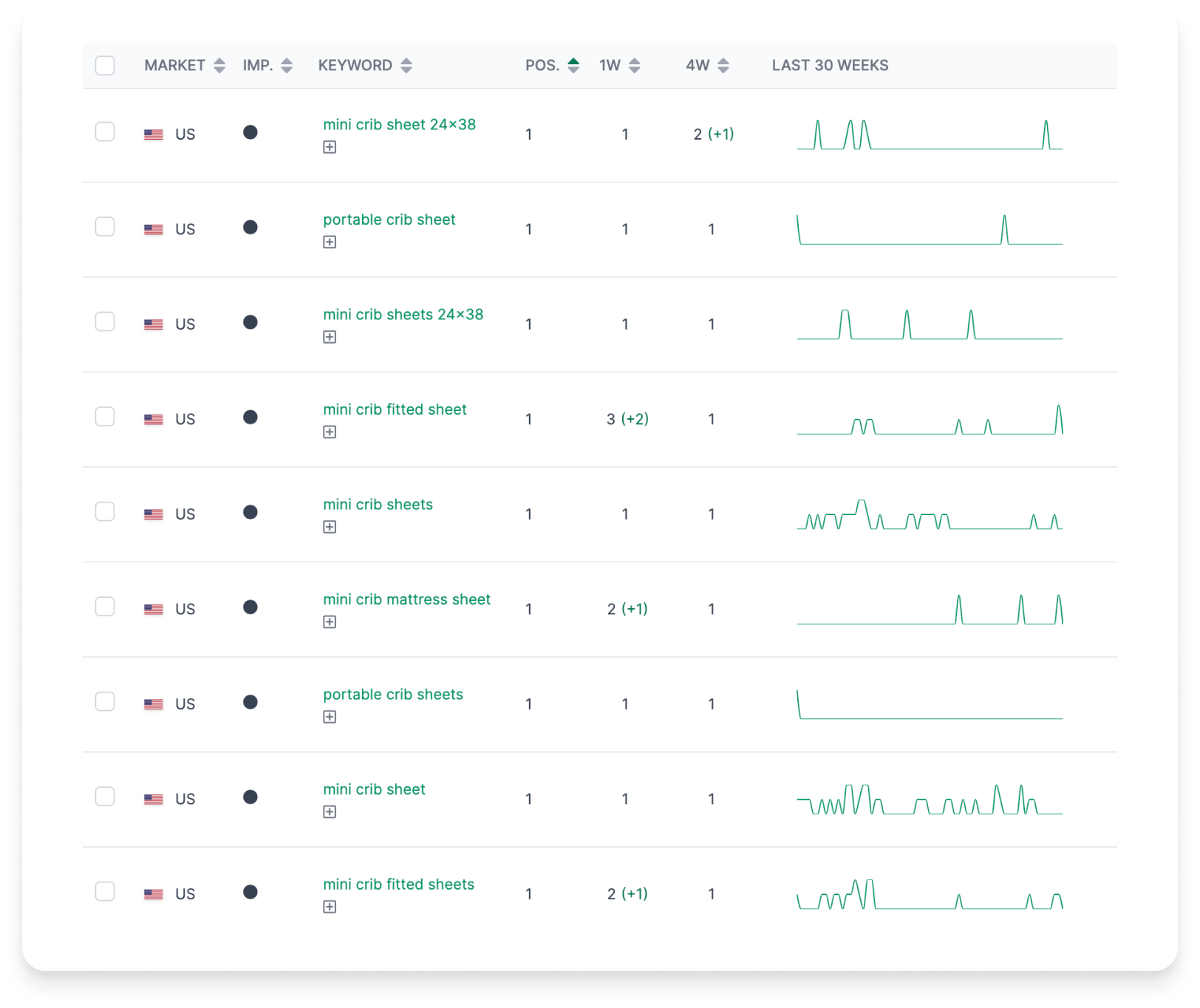The width and height of the screenshot is (1200, 1008).
Task: Expand plus icon under portable crib sheet
Action: click(330, 242)
